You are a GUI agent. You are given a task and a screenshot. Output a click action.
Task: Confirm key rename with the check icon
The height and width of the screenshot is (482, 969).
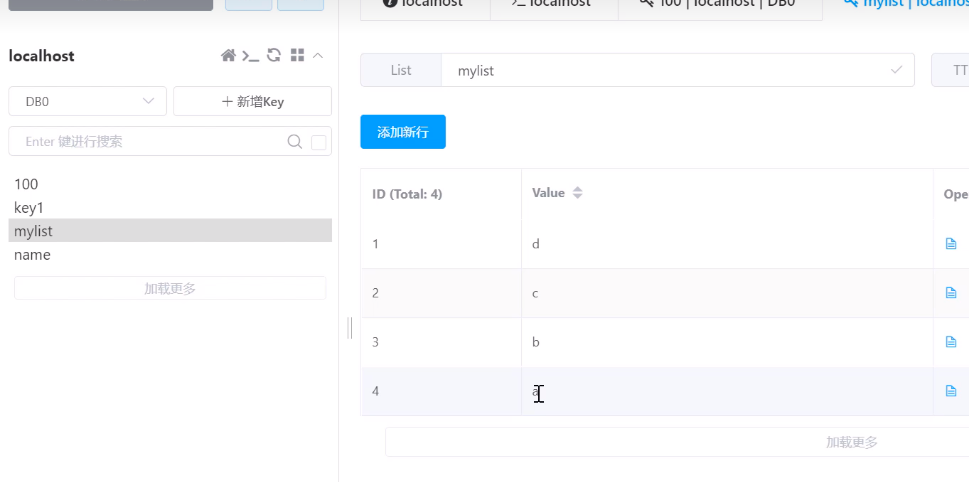[896, 70]
